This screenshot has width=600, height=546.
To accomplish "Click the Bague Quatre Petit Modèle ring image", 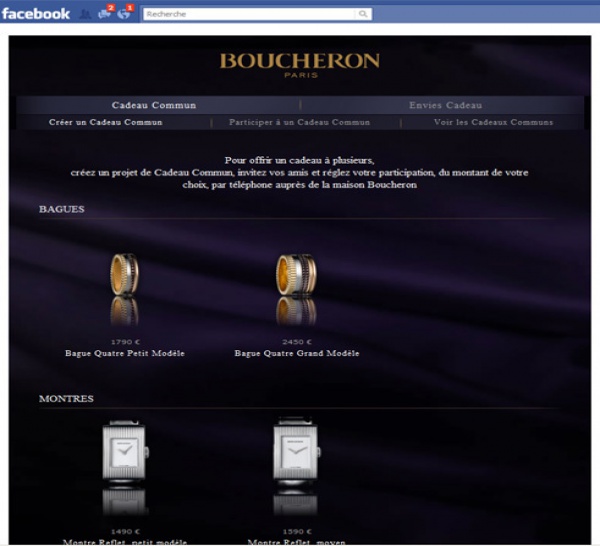I will (x=125, y=275).
